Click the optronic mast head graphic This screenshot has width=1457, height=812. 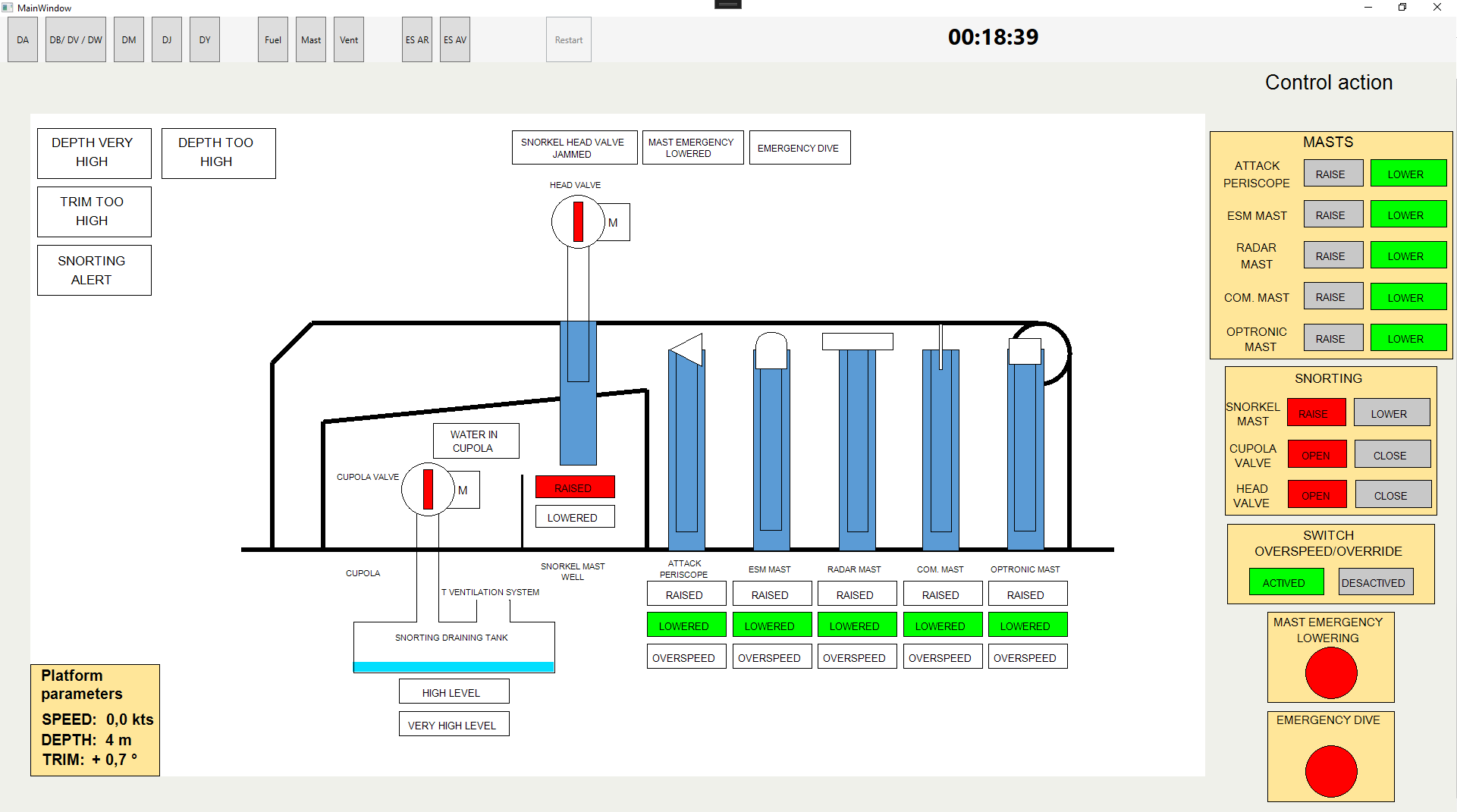(x=1025, y=351)
